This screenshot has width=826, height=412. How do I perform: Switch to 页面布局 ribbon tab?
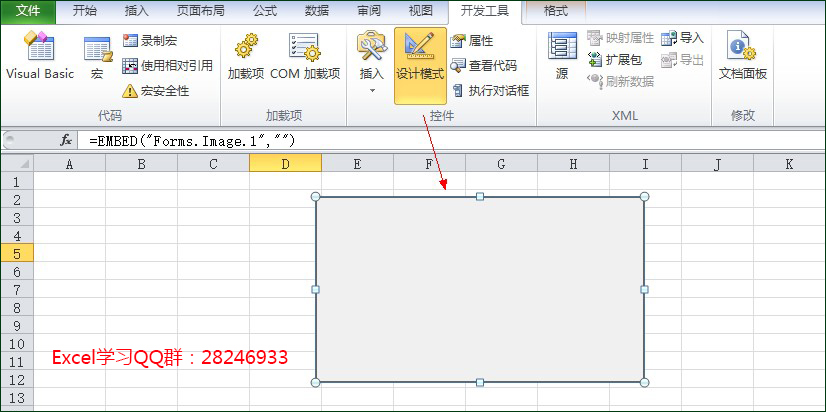pyautogui.click(x=201, y=12)
